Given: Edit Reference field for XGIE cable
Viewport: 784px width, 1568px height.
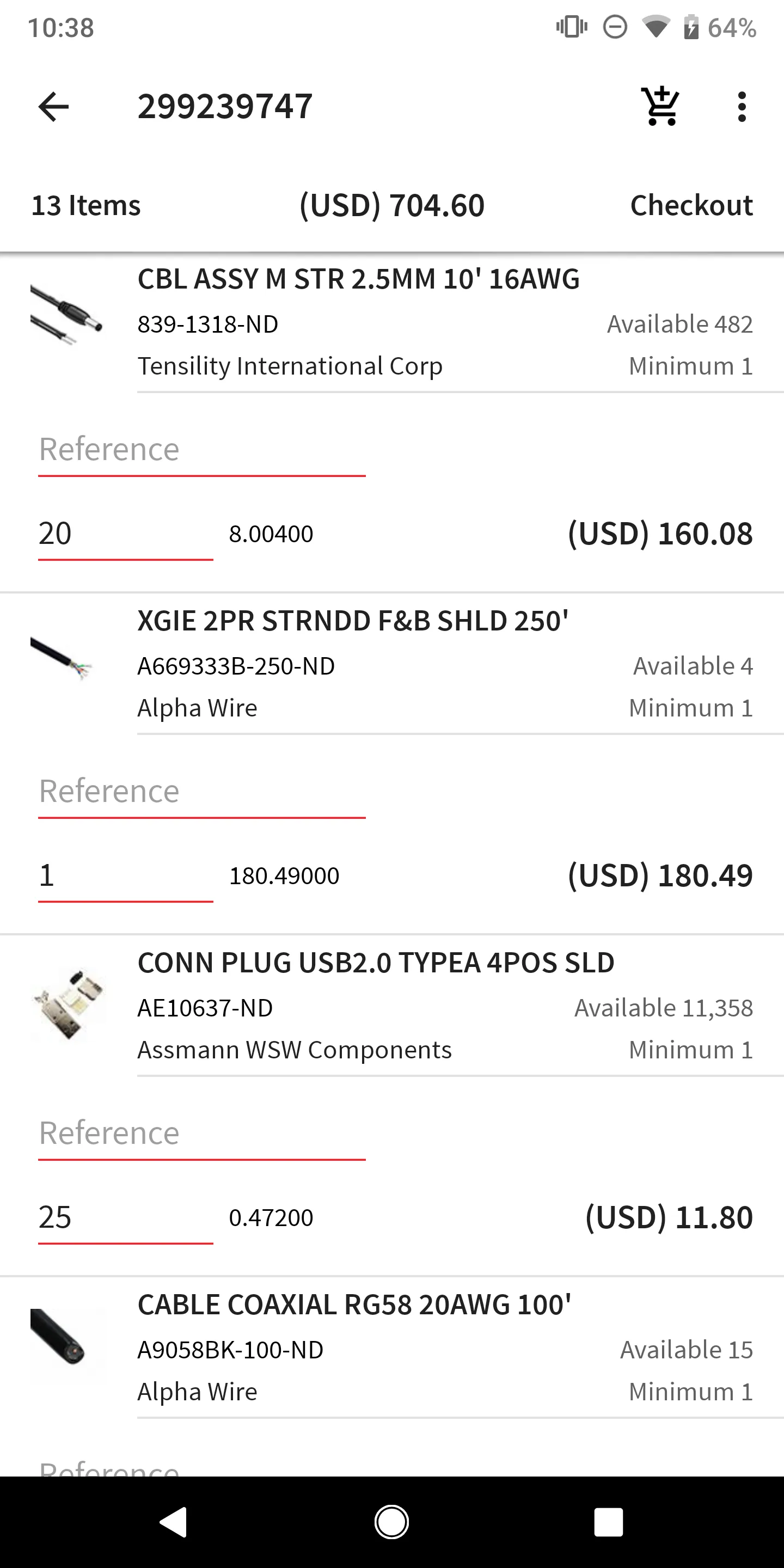Looking at the screenshot, I should (x=201, y=793).
